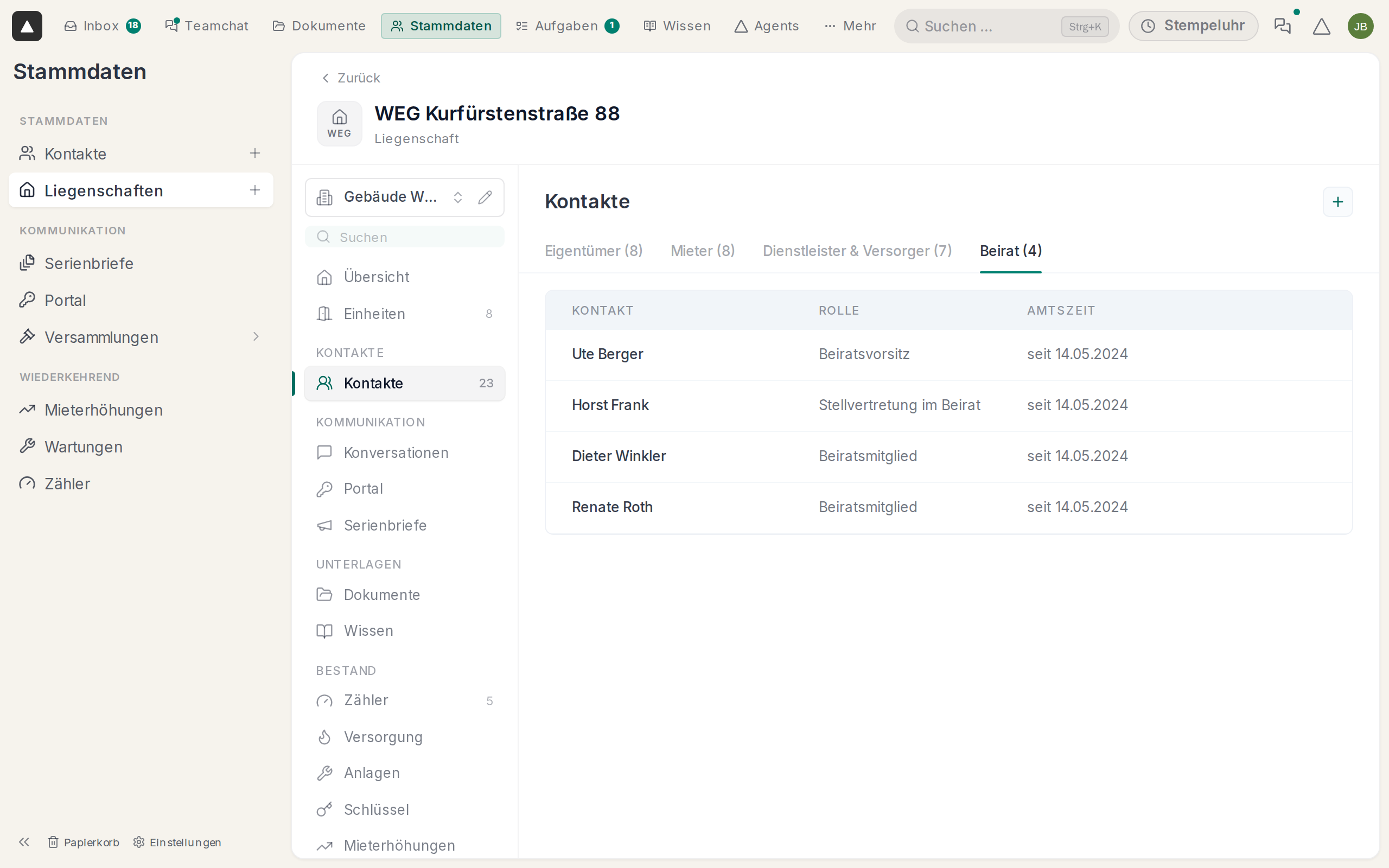Open Einheiten in property sidebar
This screenshot has width=1389, height=868.
405,314
